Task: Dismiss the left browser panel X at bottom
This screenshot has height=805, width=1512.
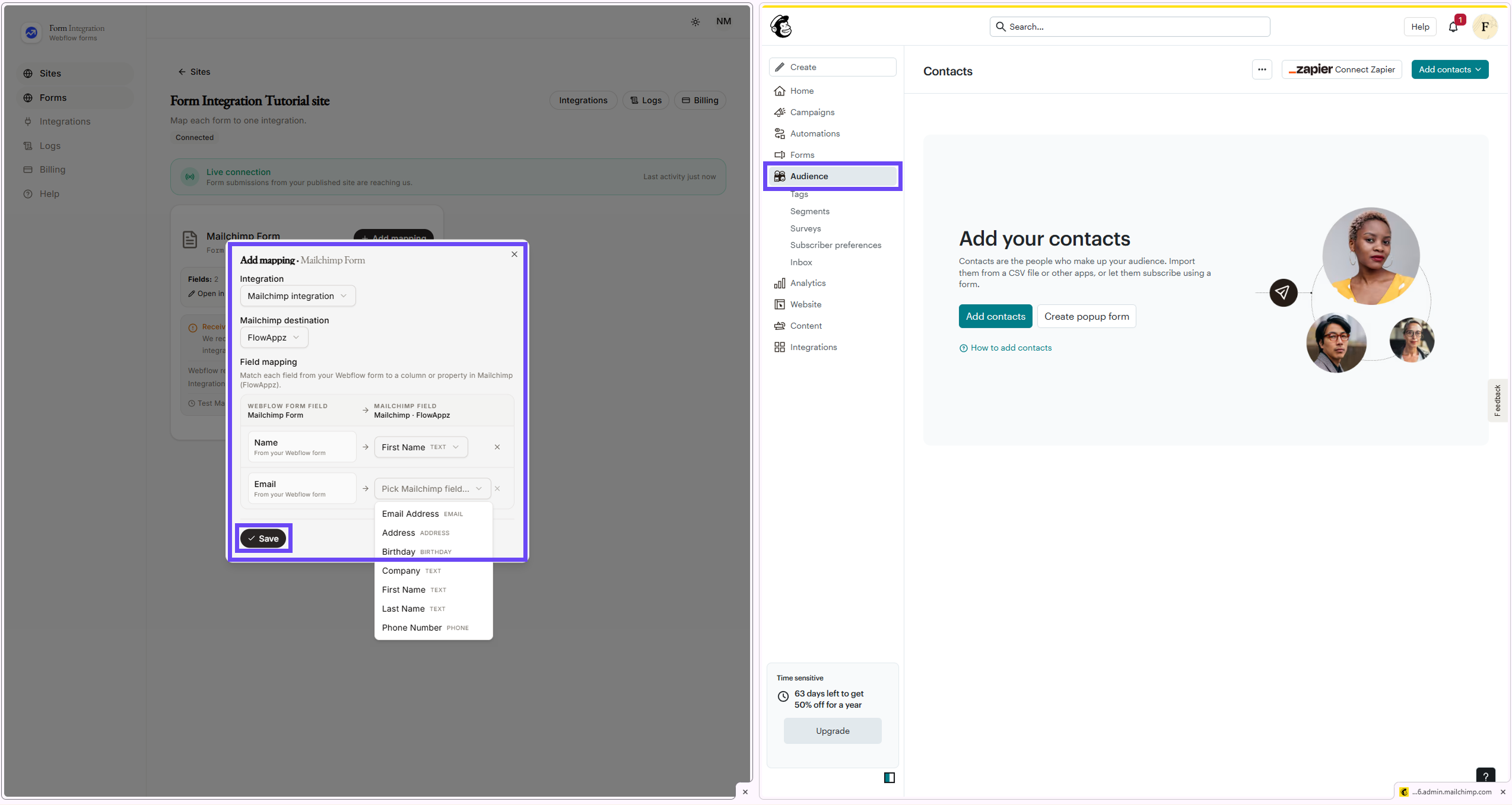Action: click(x=745, y=792)
